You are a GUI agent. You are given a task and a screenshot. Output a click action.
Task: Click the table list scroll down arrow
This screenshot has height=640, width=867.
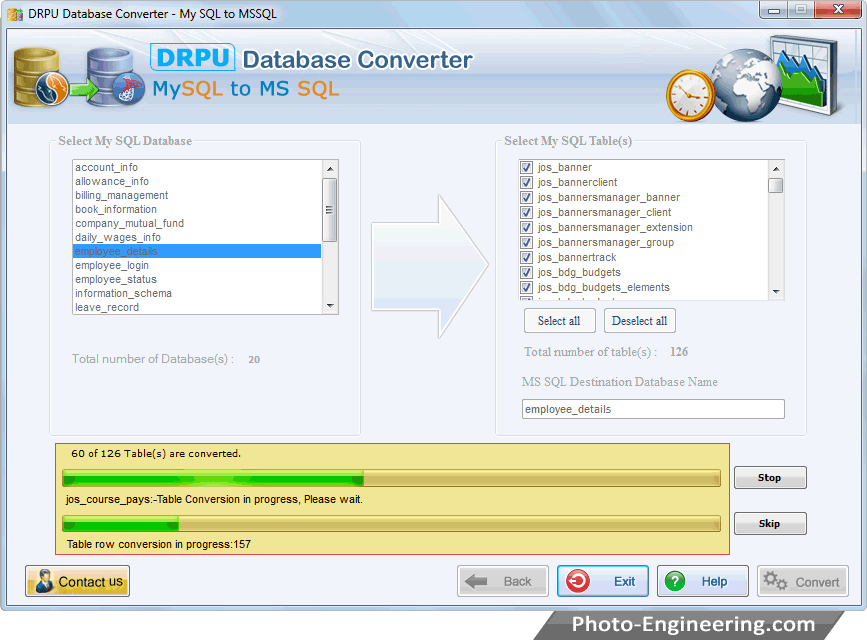pos(776,292)
